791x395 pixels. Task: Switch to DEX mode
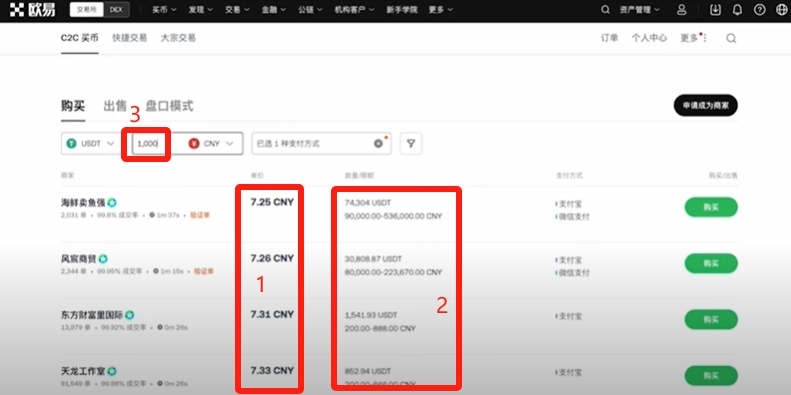[x=116, y=10]
